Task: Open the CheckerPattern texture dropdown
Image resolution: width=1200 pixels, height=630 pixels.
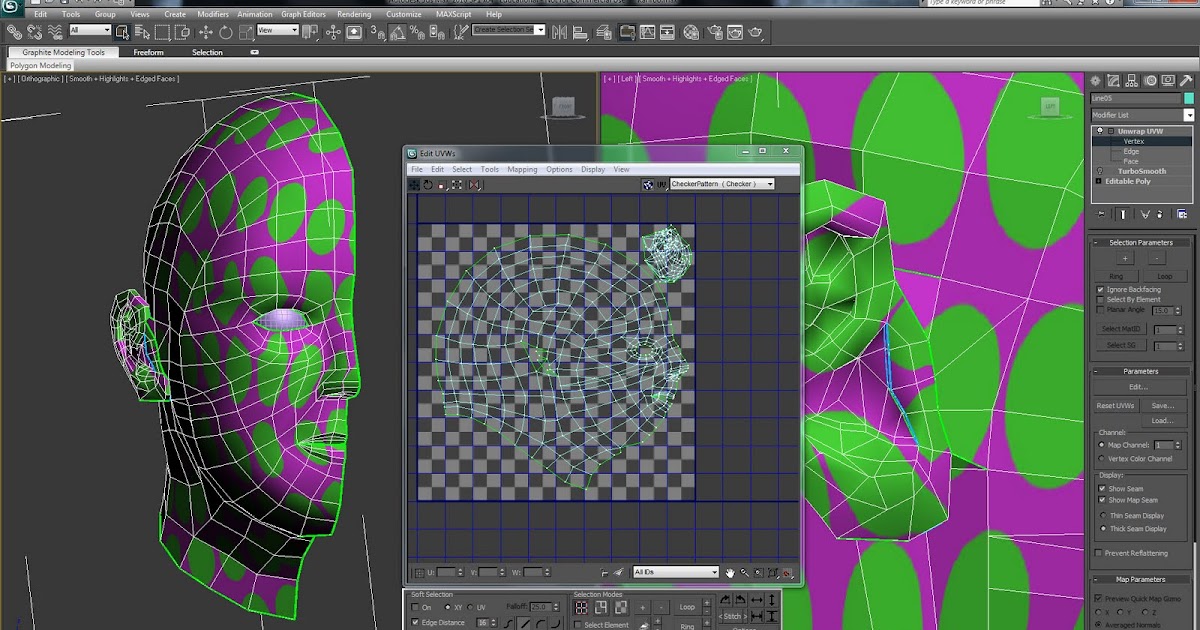Action: (x=768, y=184)
